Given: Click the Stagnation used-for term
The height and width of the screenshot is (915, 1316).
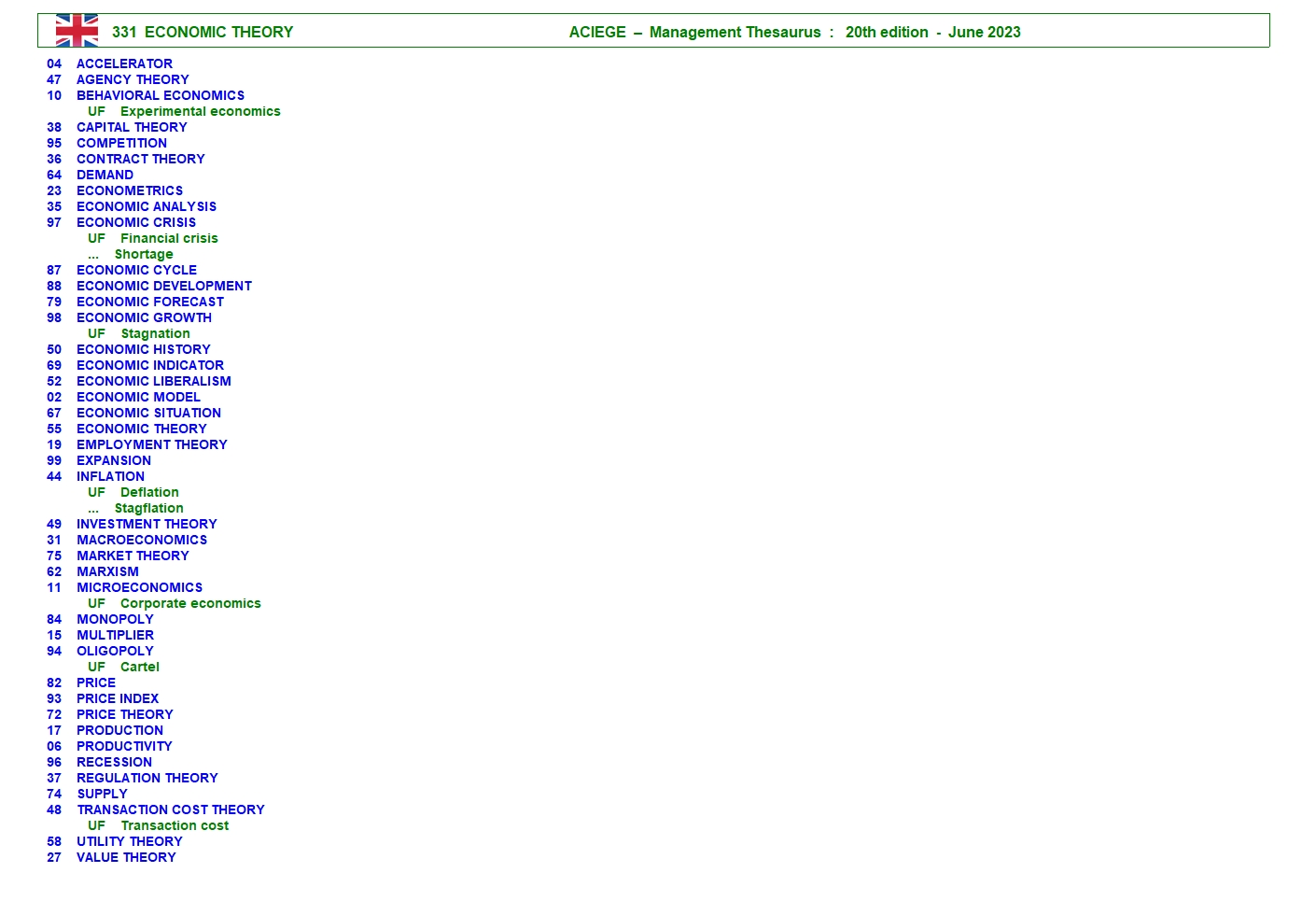Looking at the screenshot, I should pos(155,333).
